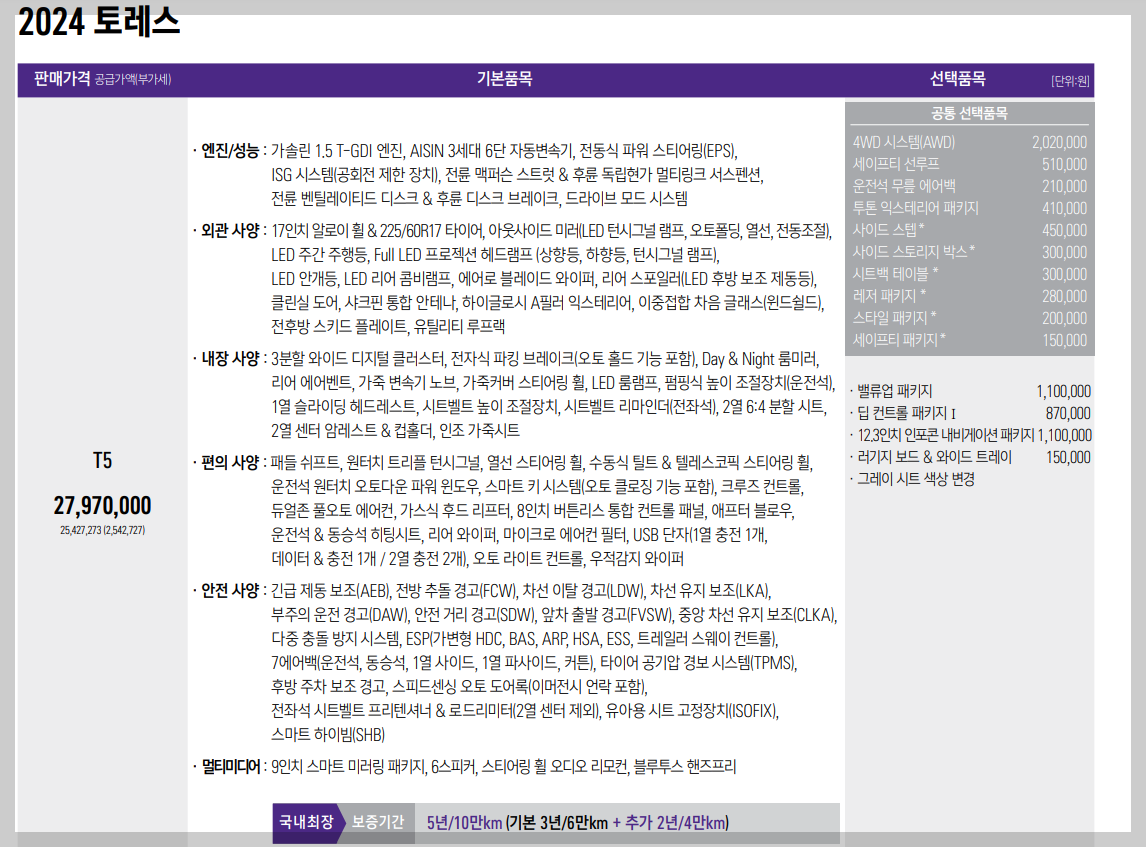Click the '9인치 스마트 미러링 패키지' text
This screenshot has width=1146, height=847.
click(348, 766)
